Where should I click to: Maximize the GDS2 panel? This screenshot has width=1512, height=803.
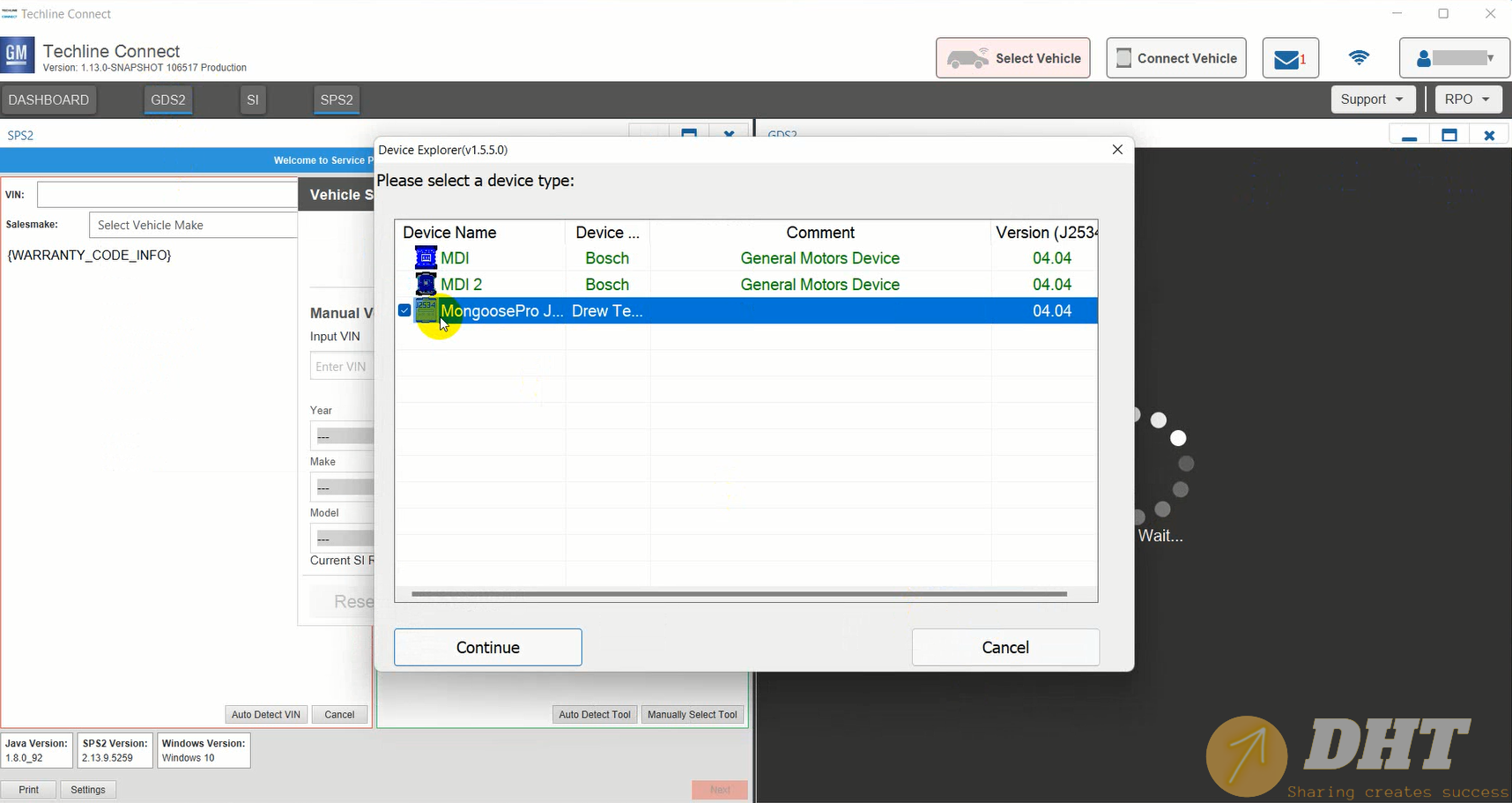(x=1449, y=135)
